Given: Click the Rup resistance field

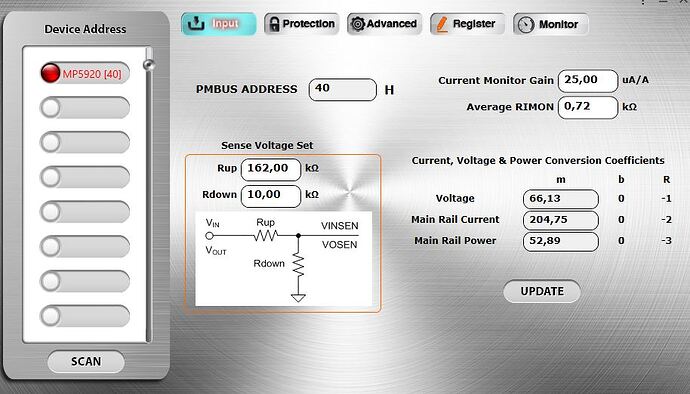Looking at the screenshot, I should [271, 169].
